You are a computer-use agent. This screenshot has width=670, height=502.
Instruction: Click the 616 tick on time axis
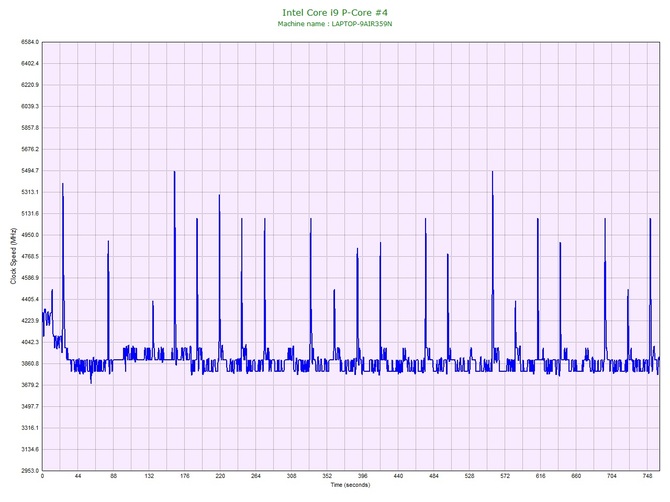[541, 476]
